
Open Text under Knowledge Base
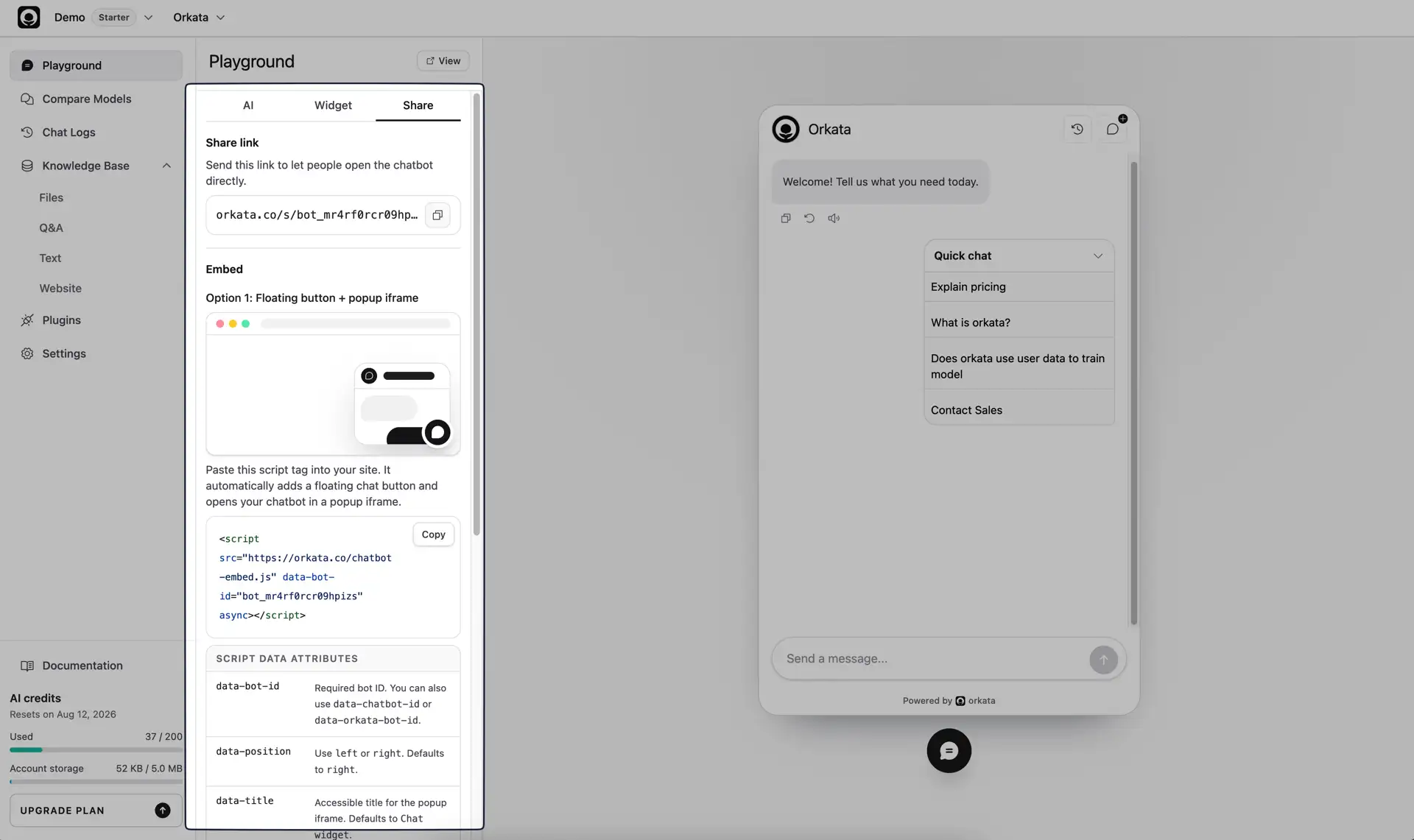[x=50, y=258]
